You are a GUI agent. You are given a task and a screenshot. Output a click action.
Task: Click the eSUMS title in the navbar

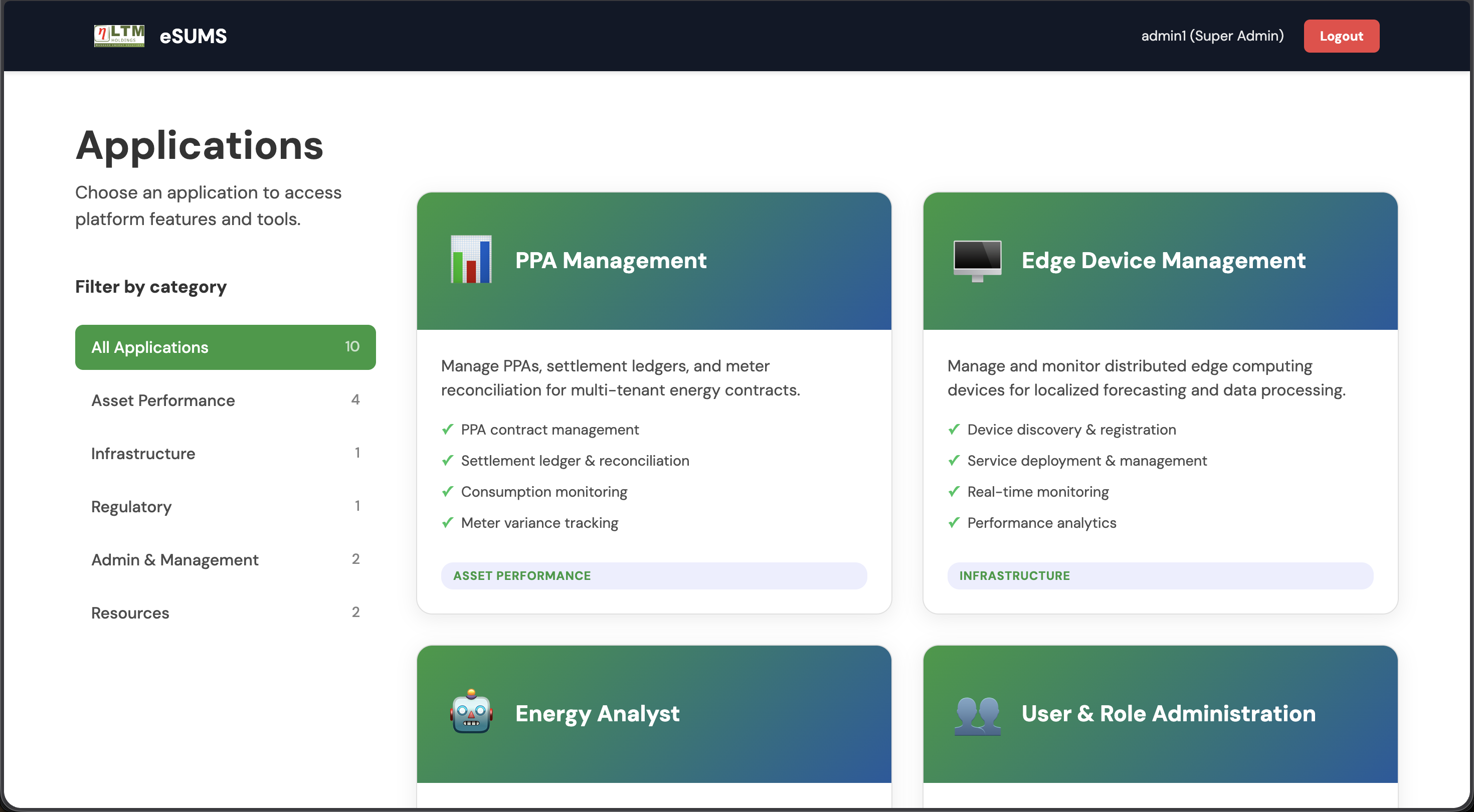[193, 36]
